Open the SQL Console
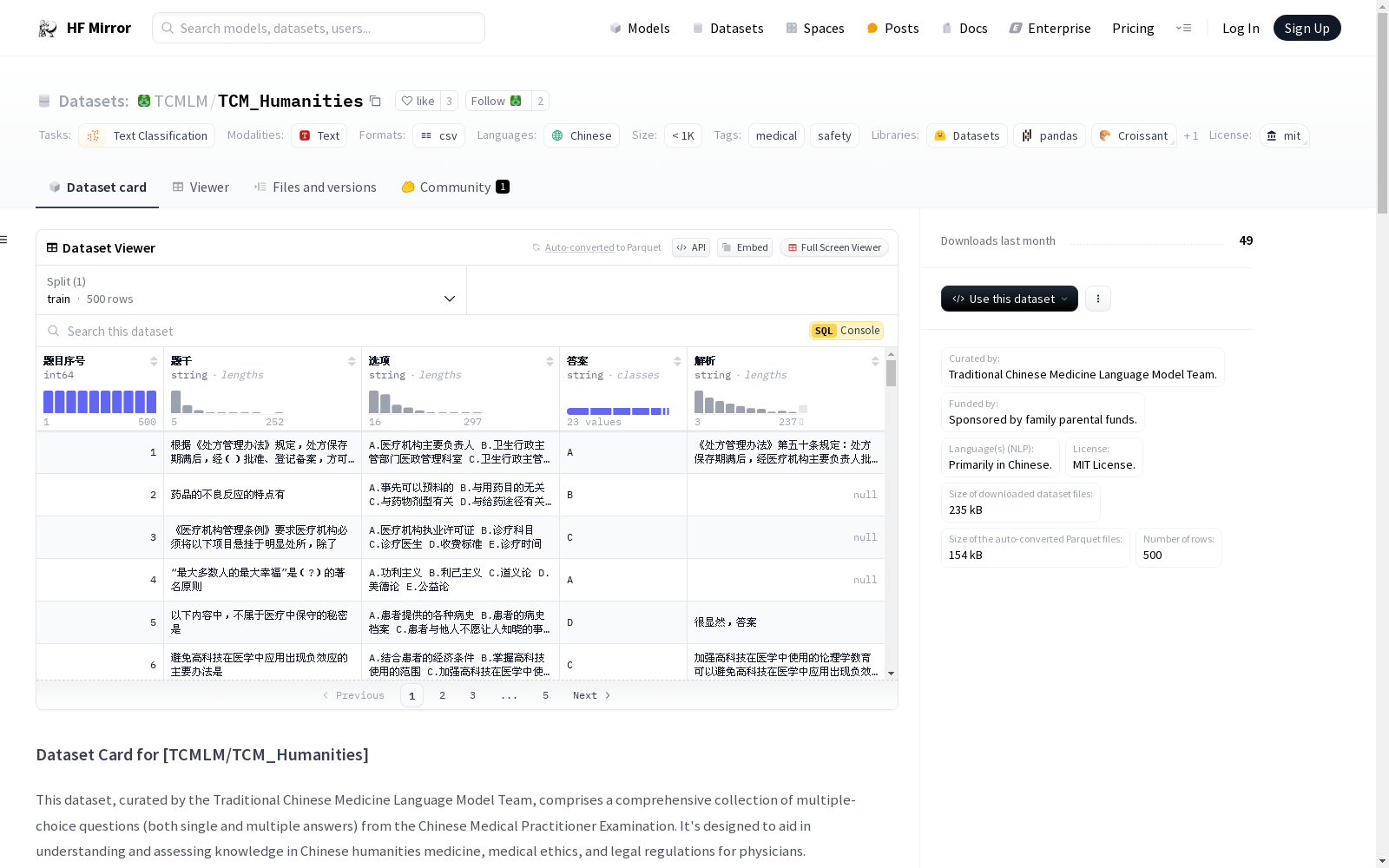This screenshot has width=1389, height=868. click(x=846, y=331)
